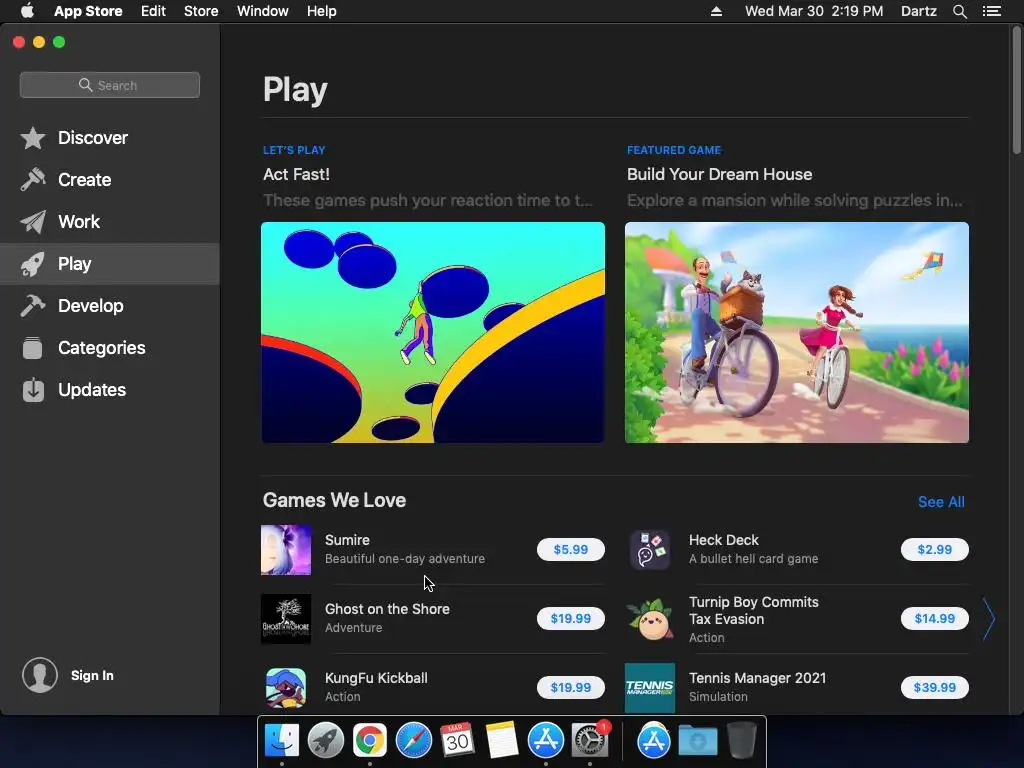Open the Sumire app icon
This screenshot has height=768, width=1024.
(286, 550)
